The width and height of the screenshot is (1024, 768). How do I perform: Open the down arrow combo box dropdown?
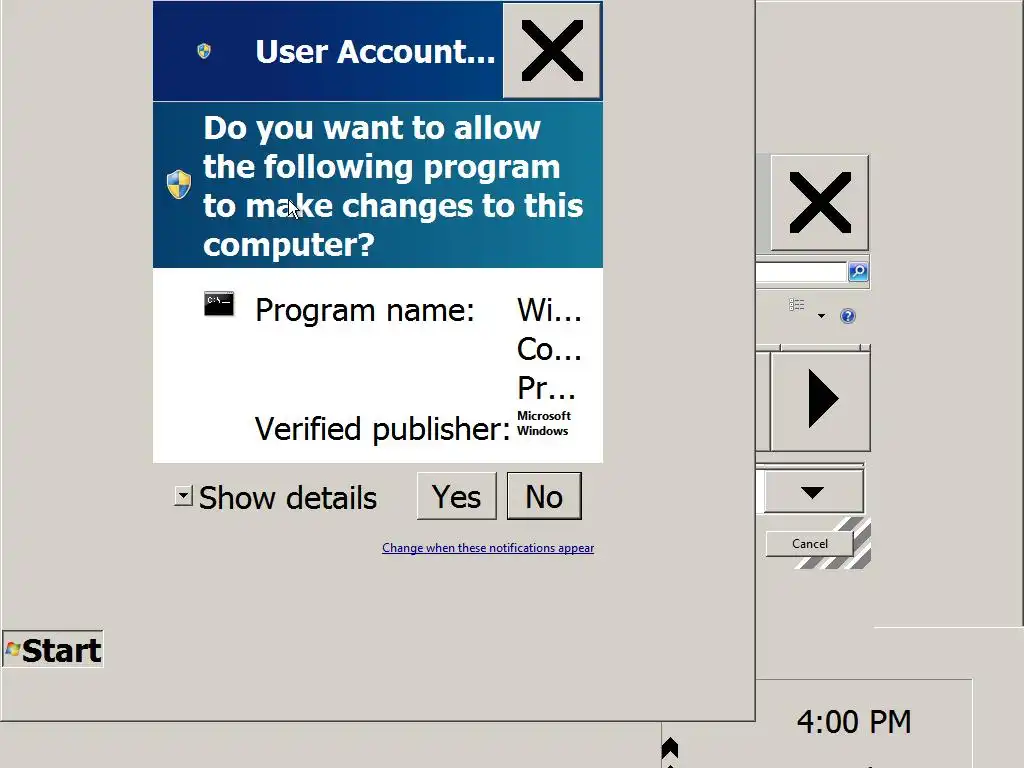click(813, 492)
